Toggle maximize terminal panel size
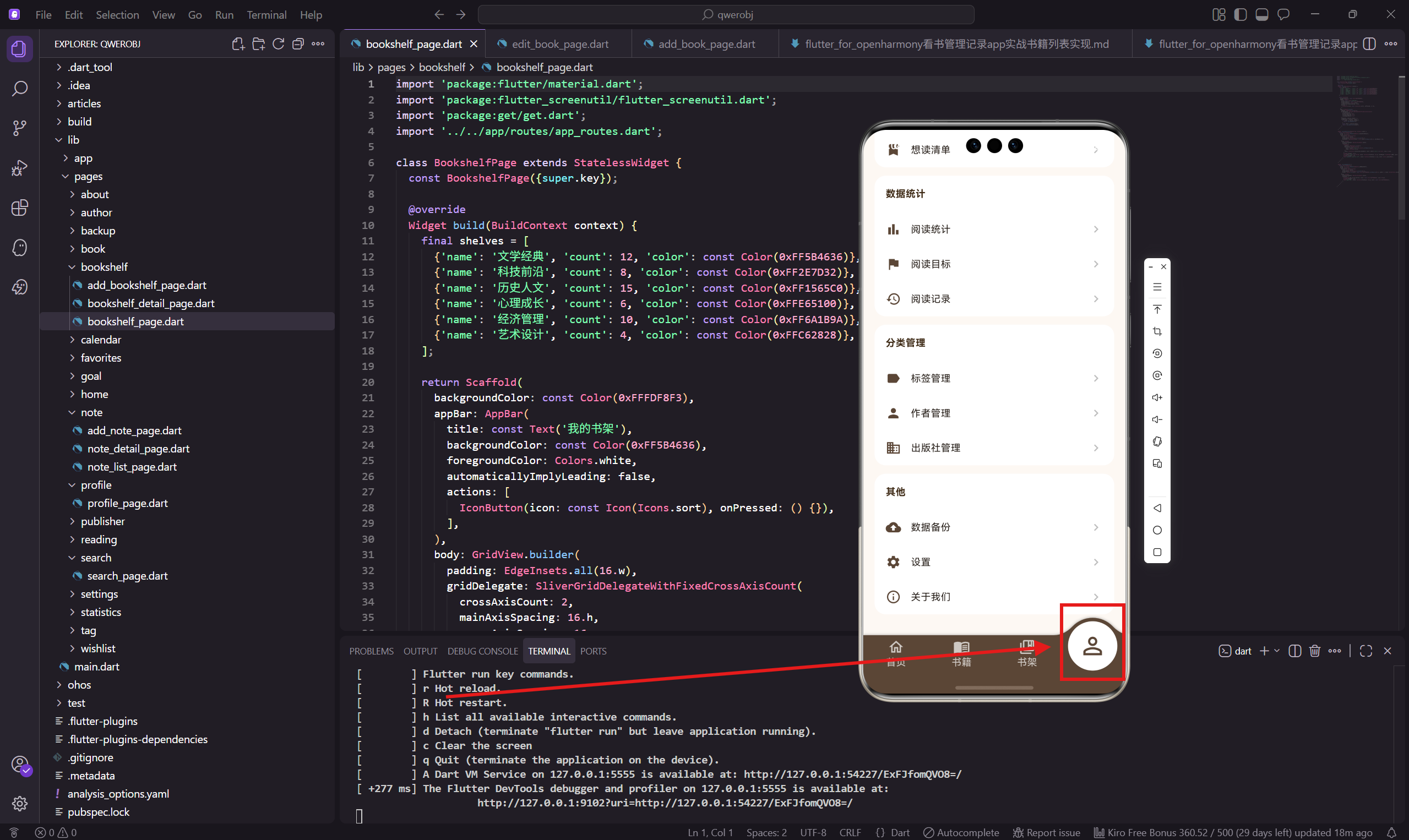1409x840 pixels. (1366, 651)
